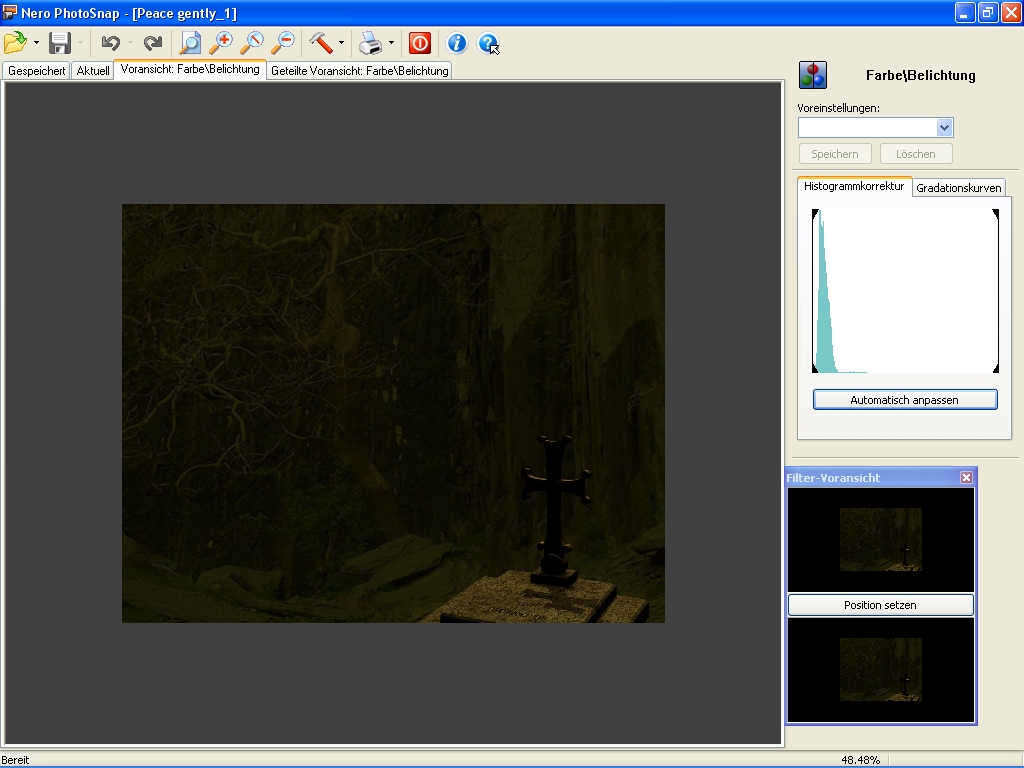Viewport: 1024px width, 768px height.
Task: Expand the hammer tools dropdown arrow
Action: (341, 43)
